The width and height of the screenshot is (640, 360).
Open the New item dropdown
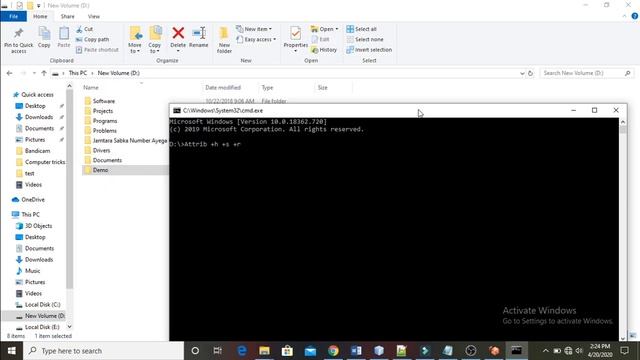pyautogui.click(x=254, y=29)
